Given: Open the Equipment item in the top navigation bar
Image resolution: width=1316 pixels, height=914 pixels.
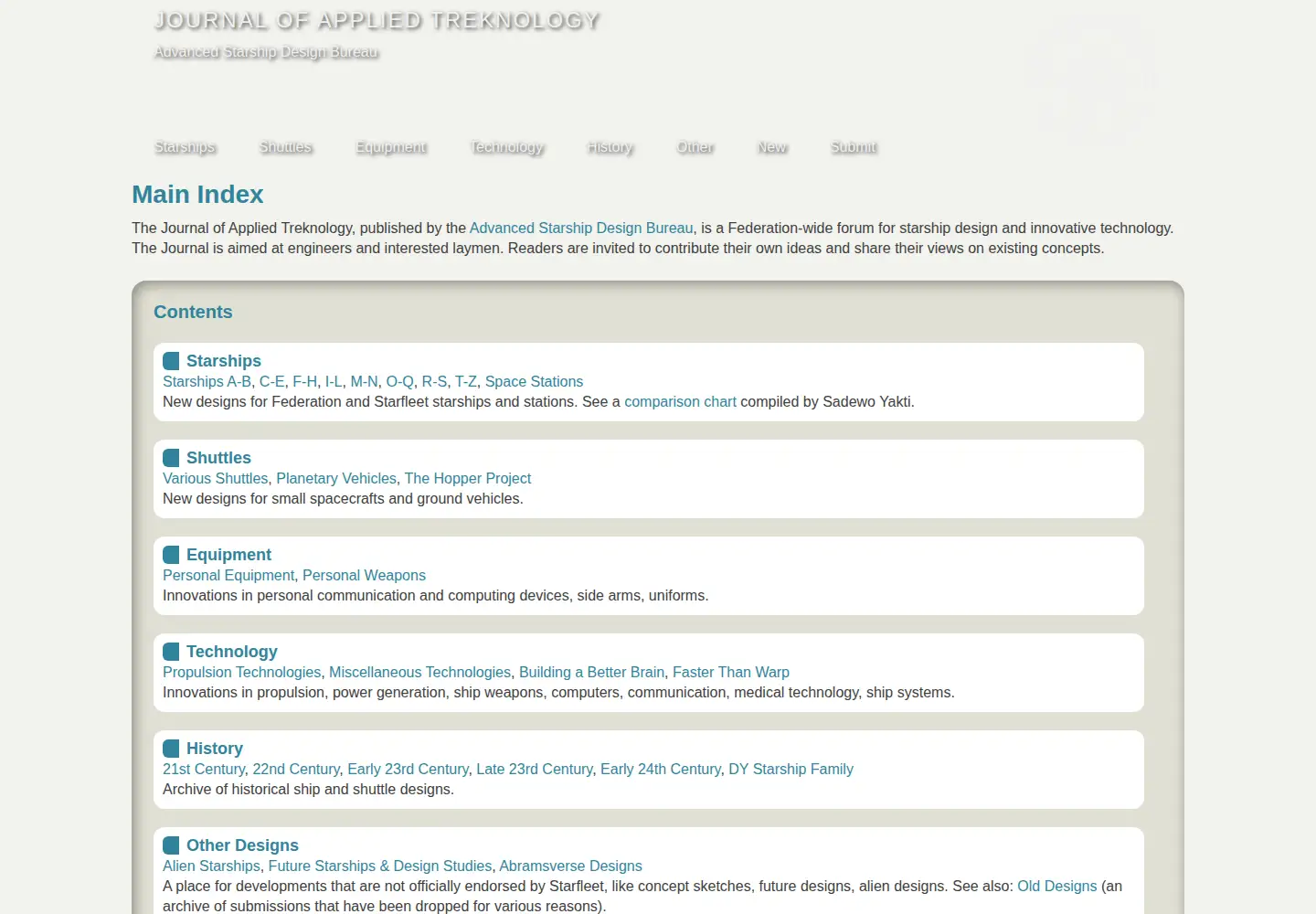Looking at the screenshot, I should [x=391, y=147].
